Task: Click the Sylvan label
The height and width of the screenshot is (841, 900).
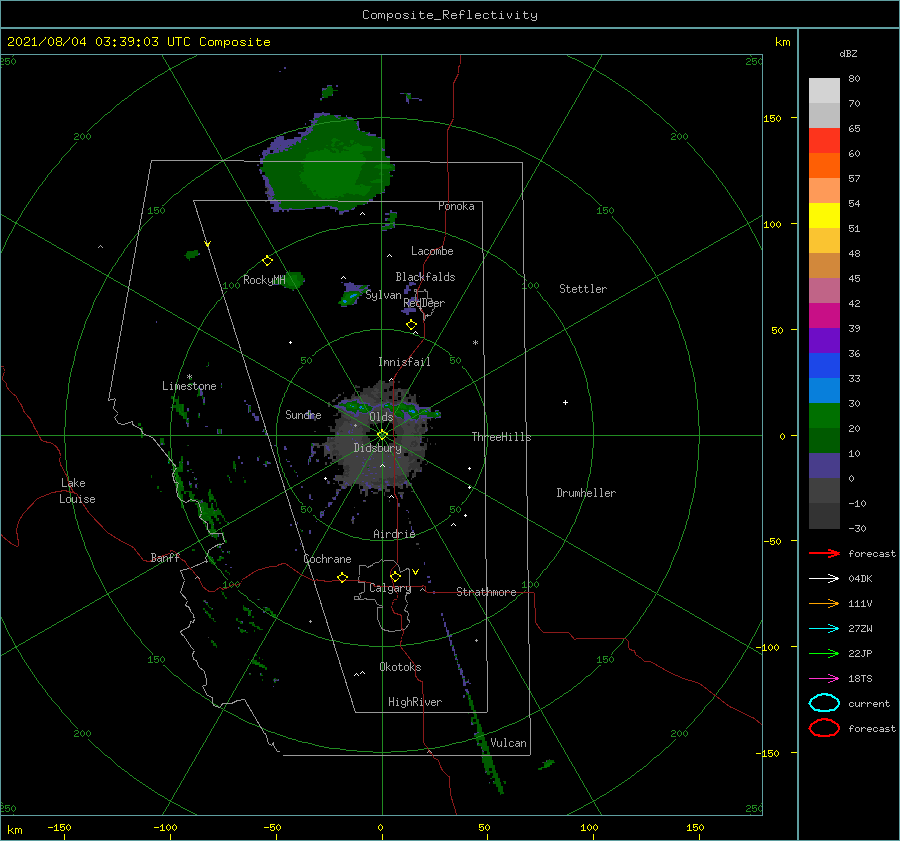Action: (x=383, y=295)
